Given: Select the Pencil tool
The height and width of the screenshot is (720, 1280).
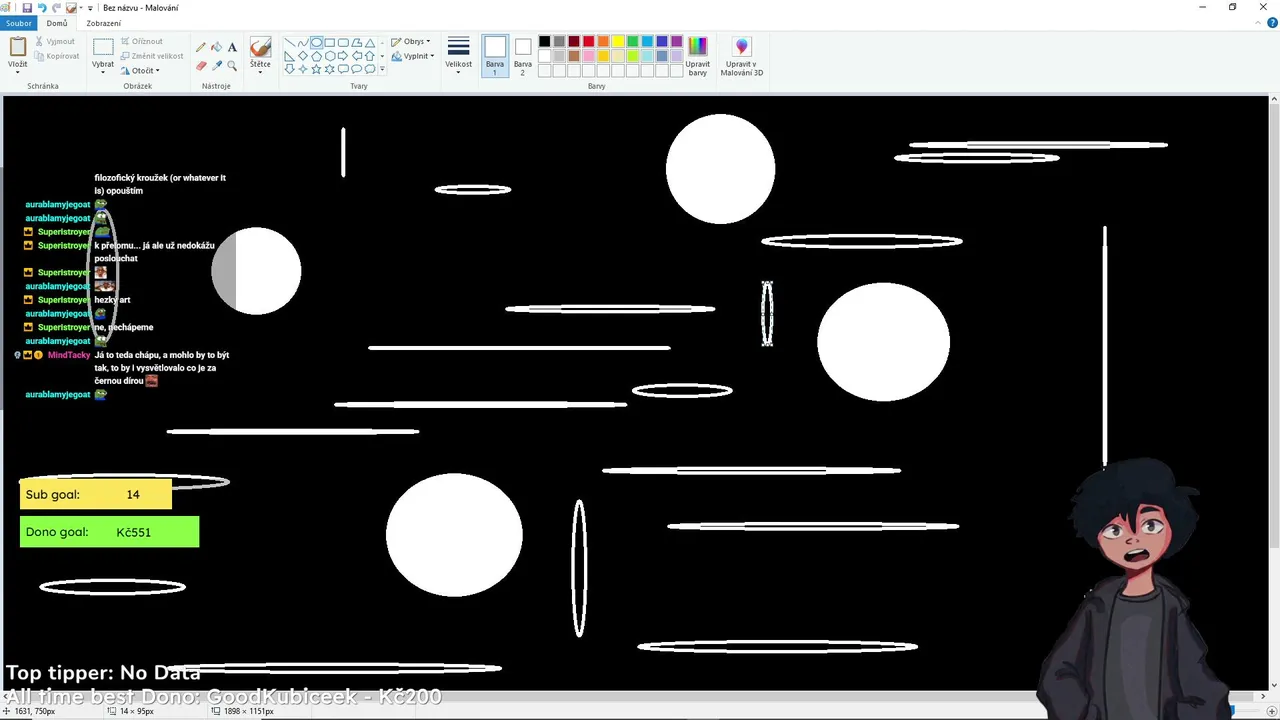Looking at the screenshot, I should (201, 47).
